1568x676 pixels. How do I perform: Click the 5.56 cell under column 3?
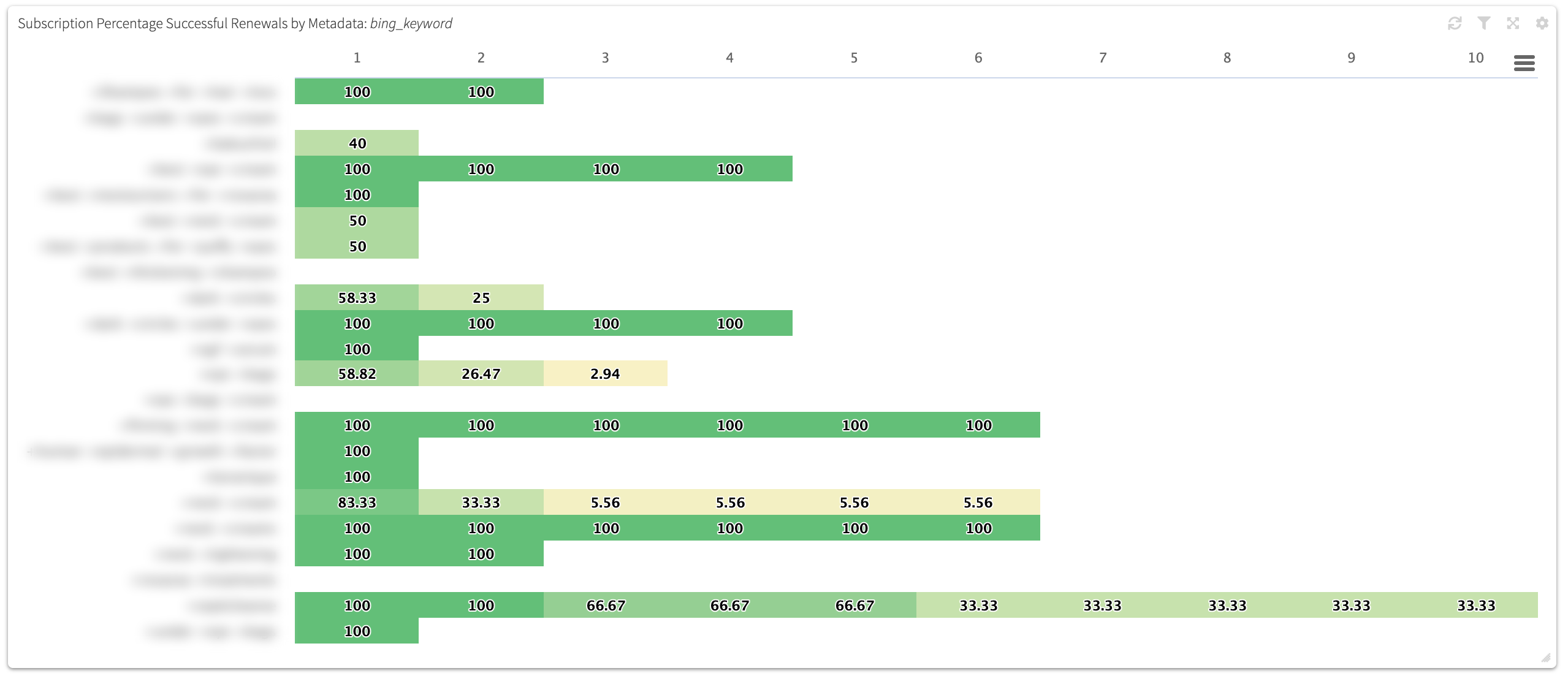click(606, 502)
